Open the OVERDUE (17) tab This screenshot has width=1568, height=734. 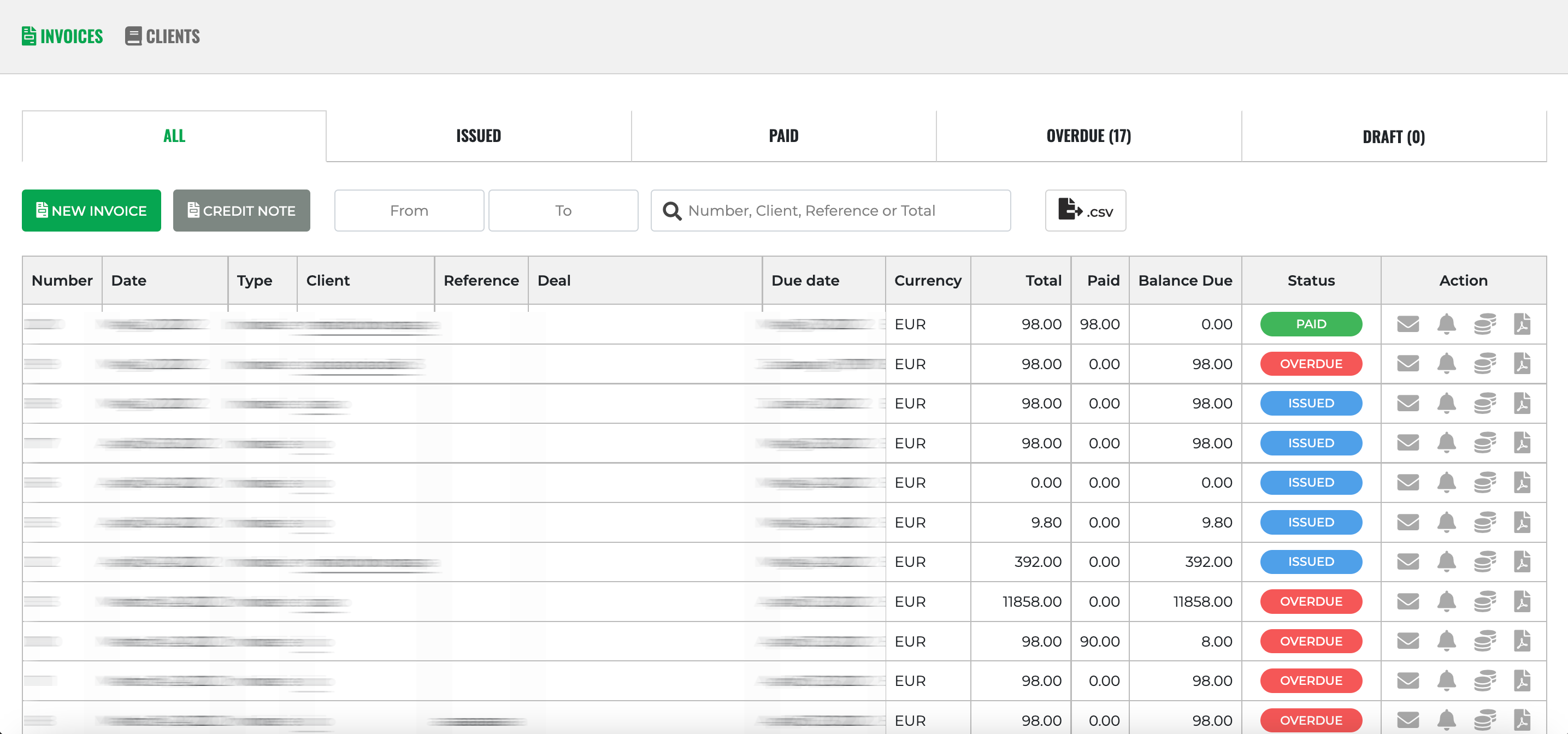pos(1088,136)
